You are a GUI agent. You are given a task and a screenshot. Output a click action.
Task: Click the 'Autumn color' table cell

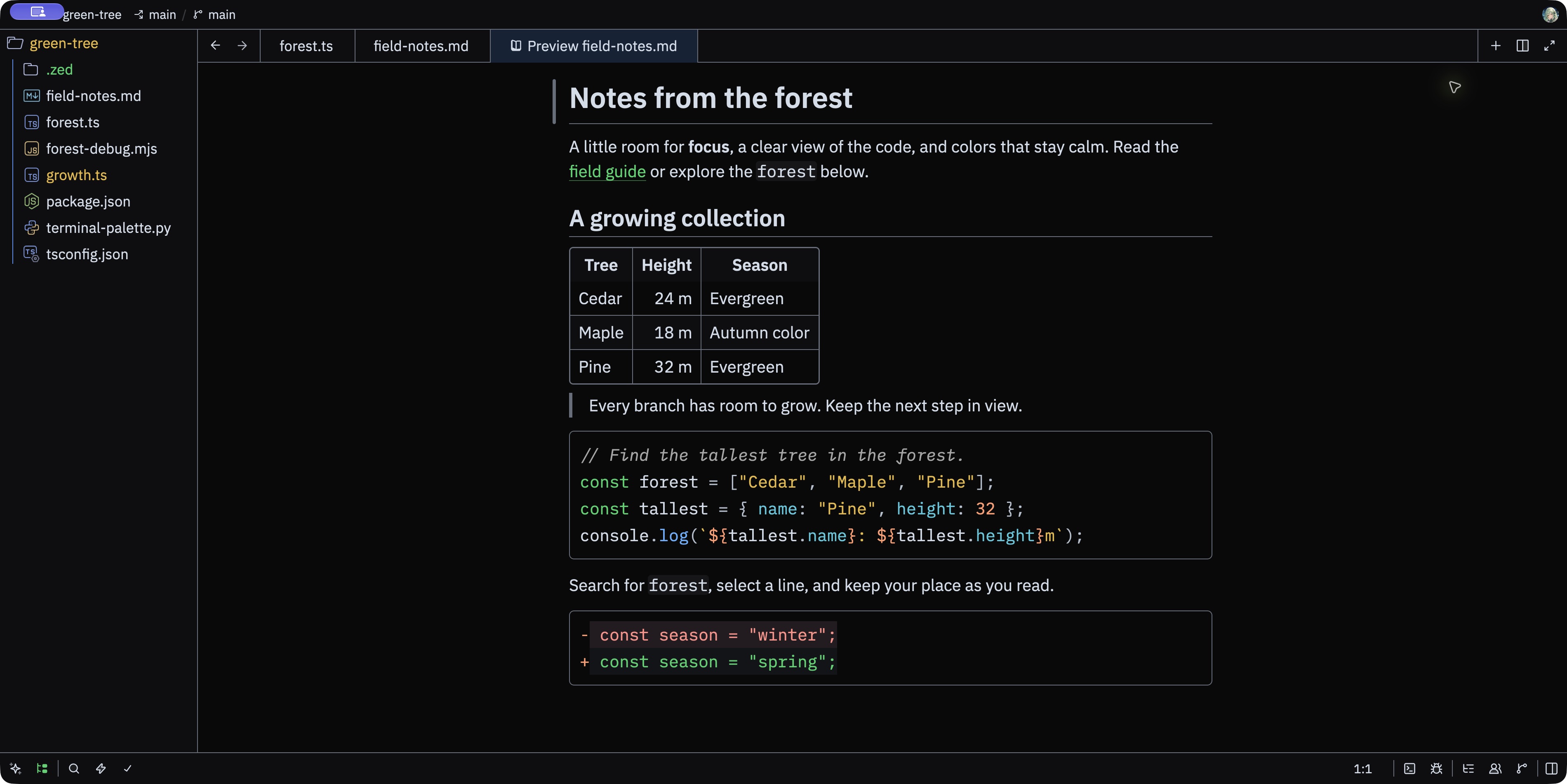759,333
